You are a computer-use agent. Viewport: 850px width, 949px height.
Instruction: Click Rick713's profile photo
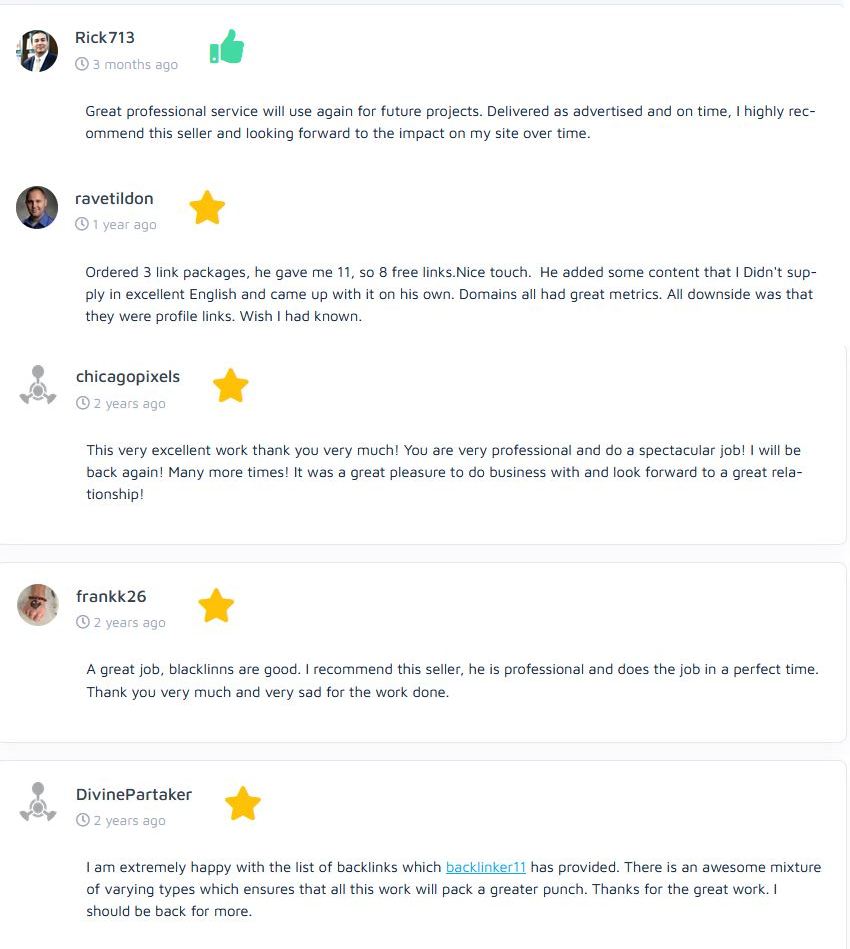coord(38,51)
